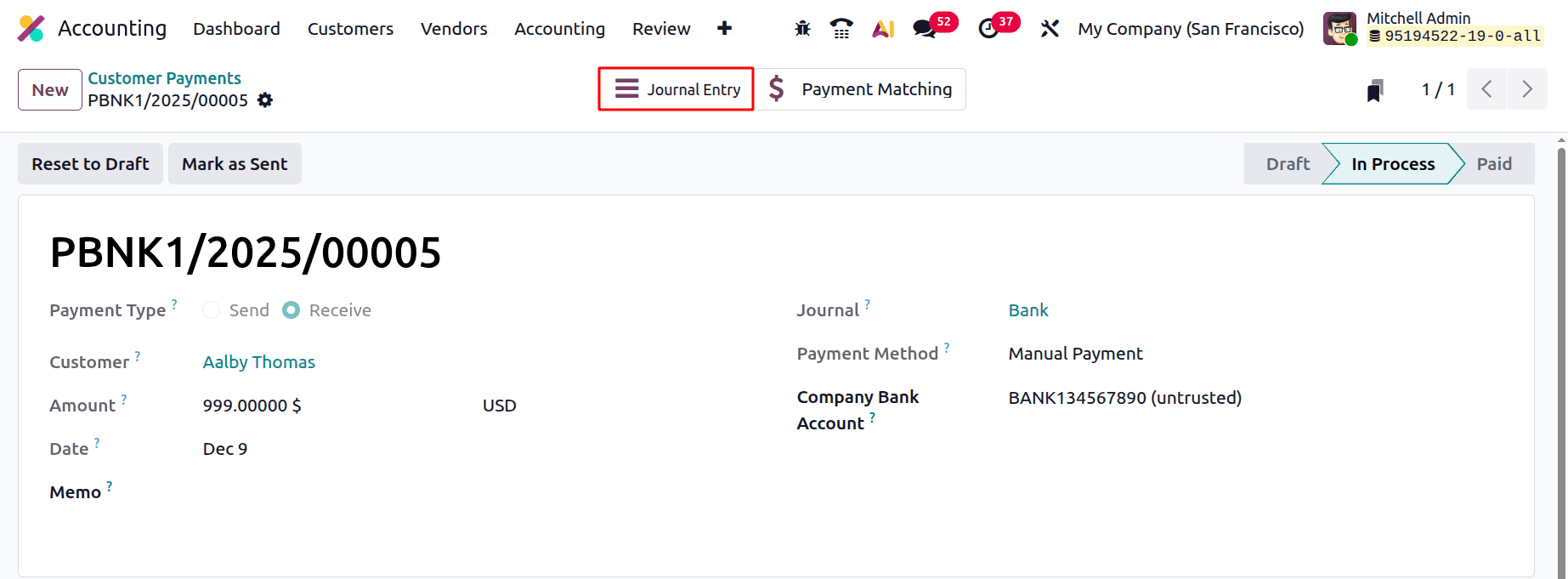Open the gear actions icon beside PBNK1/2025/00005
The height and width of the screenshot is (579, 1568).
pyautogui.click(x=265, y=100)
